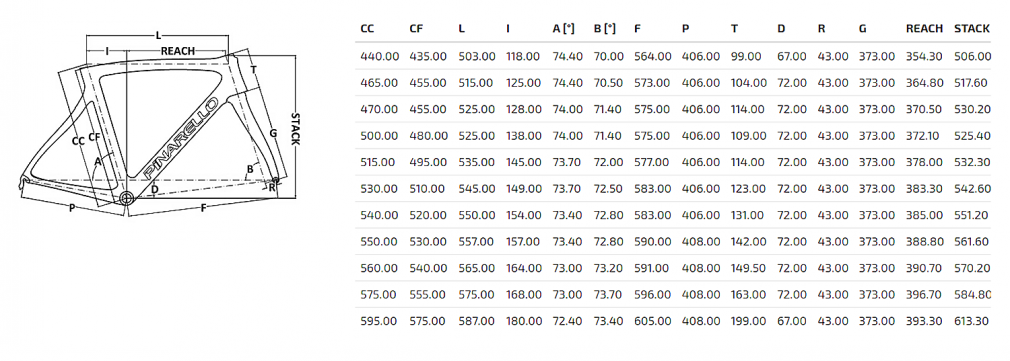This screenshot has height=361, width=1010.
Task: Select the REACH column header
Action: pos(924,28)
